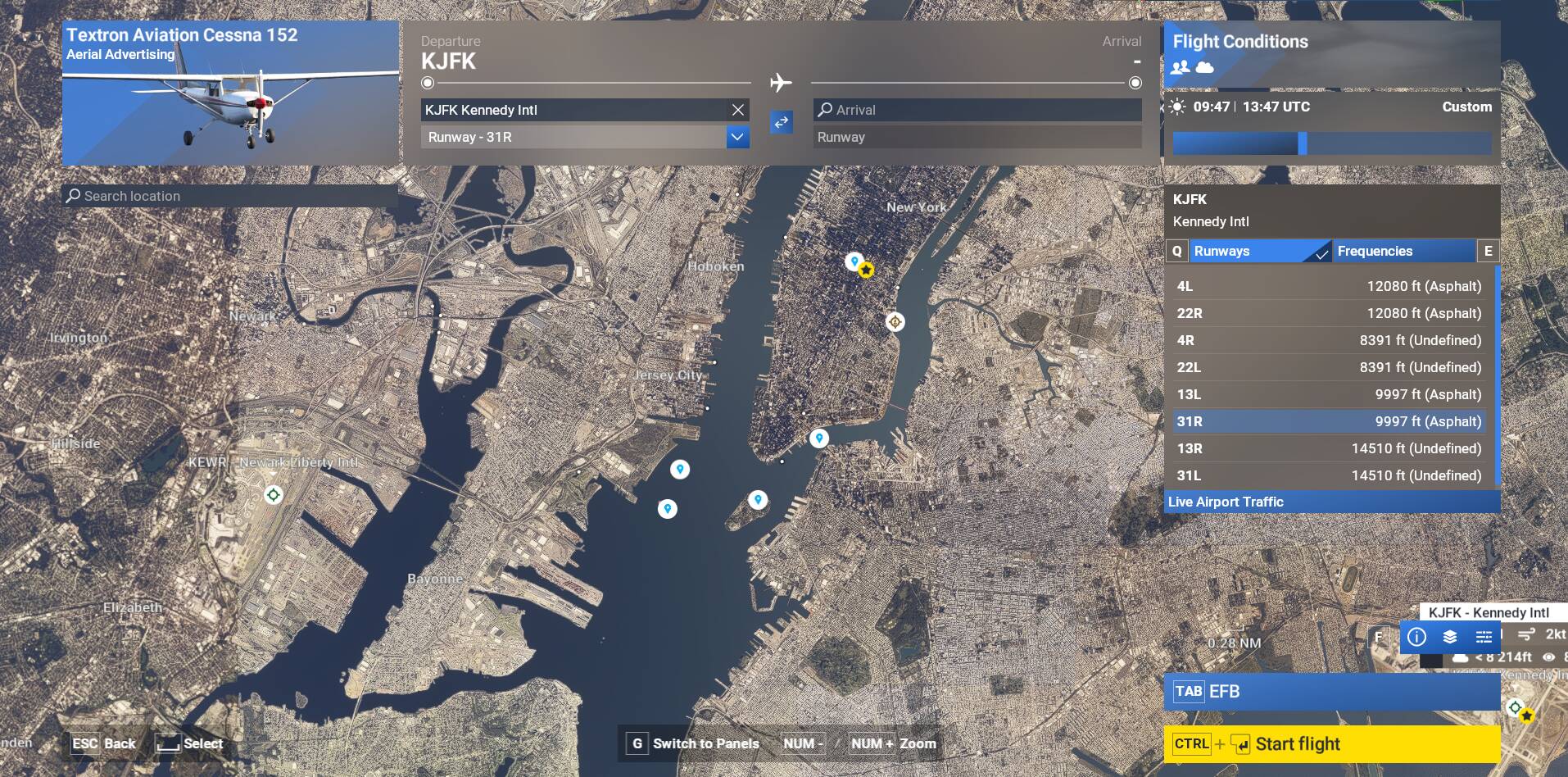Image resolution: width=1568 pixels, height=777 pixels.
Task: Click the blue pin next to Manhattan star
Action: (x=854, y=261)
